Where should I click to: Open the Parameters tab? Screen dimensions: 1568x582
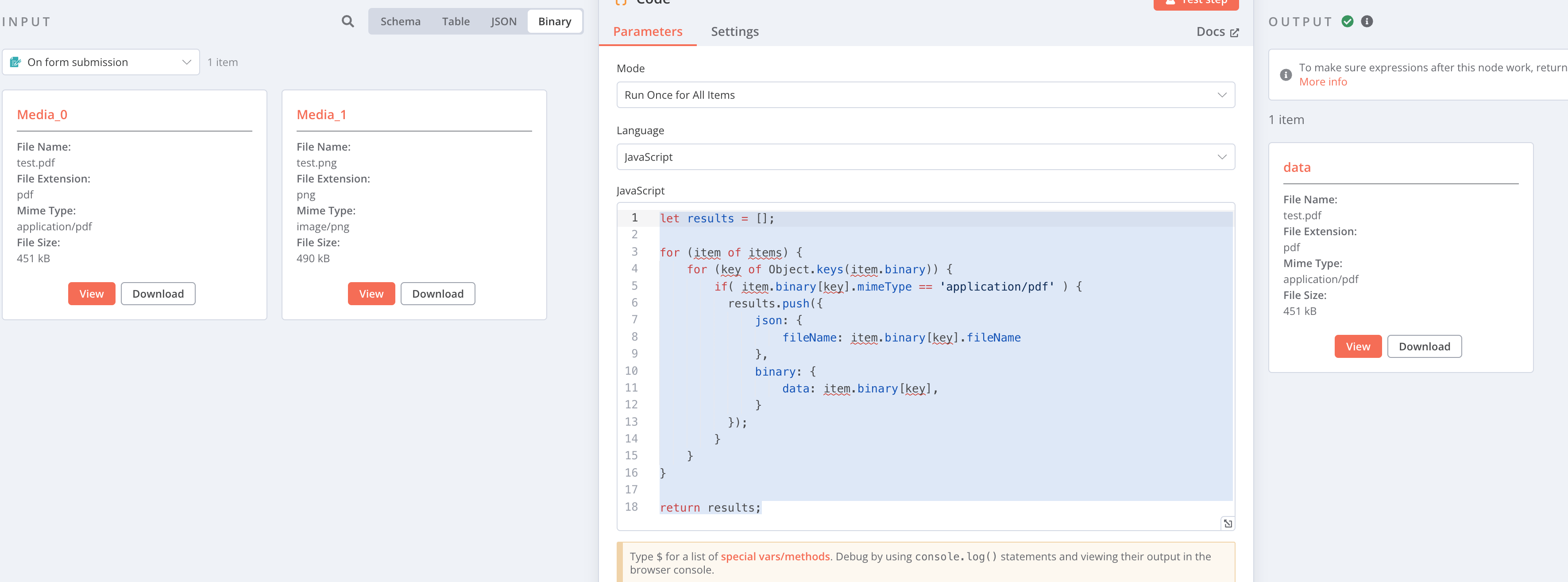[648, 31]
